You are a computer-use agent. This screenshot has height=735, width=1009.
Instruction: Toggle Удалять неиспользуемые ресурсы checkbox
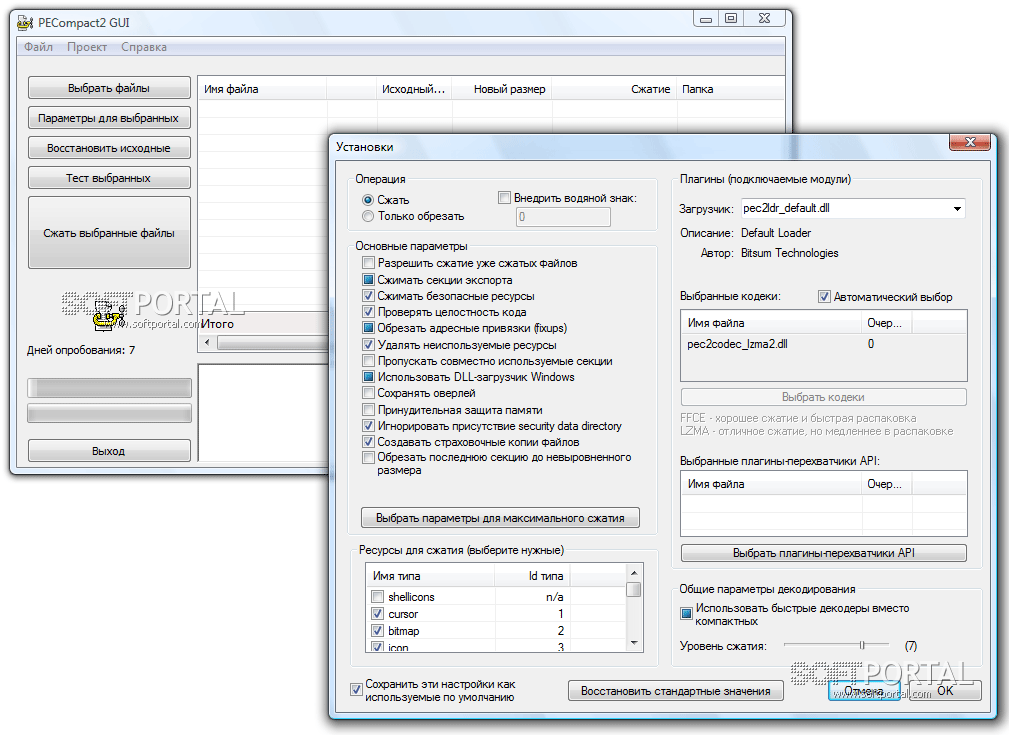[x=368, y=344]
